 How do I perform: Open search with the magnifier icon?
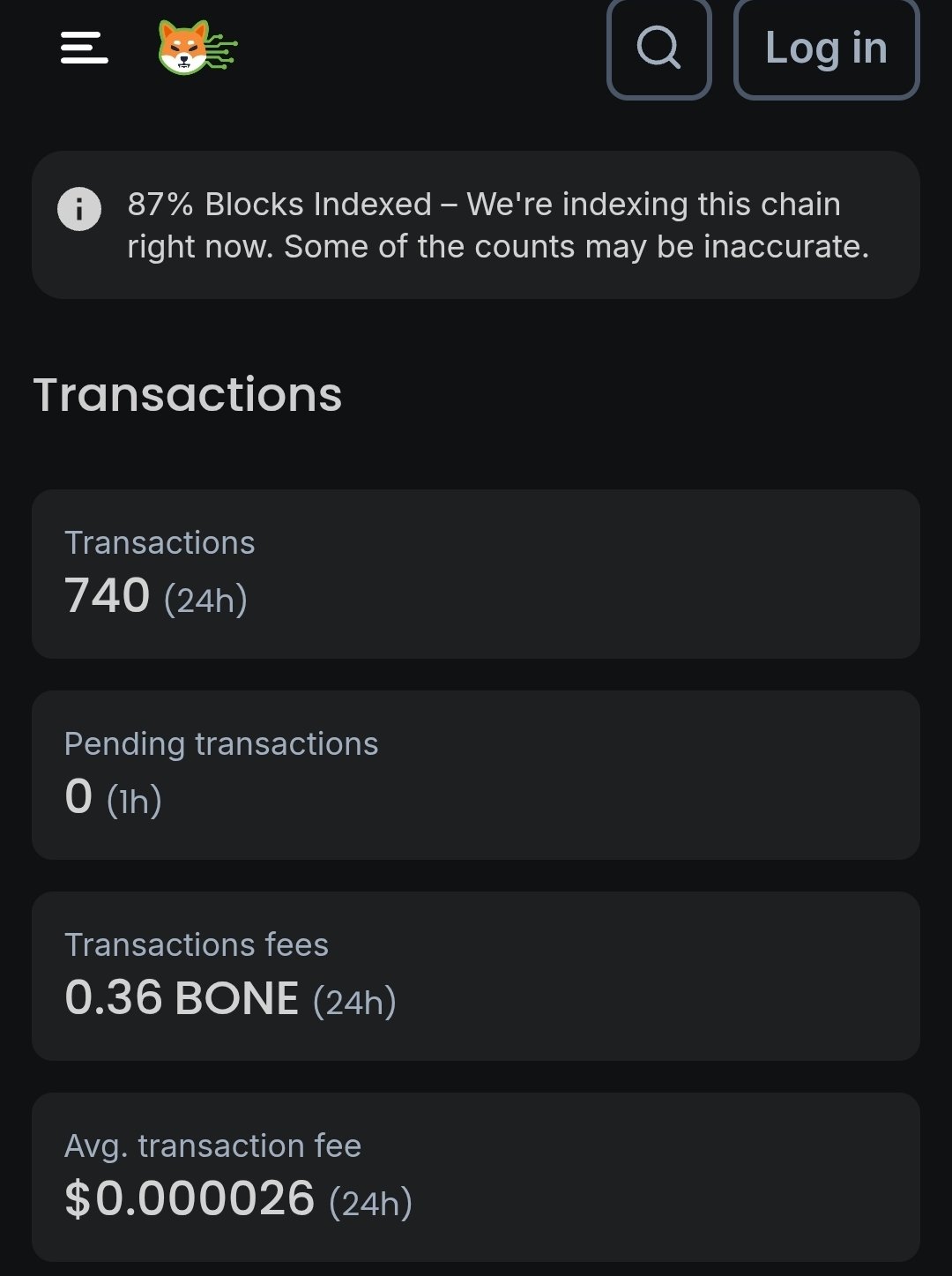point(658,48)
